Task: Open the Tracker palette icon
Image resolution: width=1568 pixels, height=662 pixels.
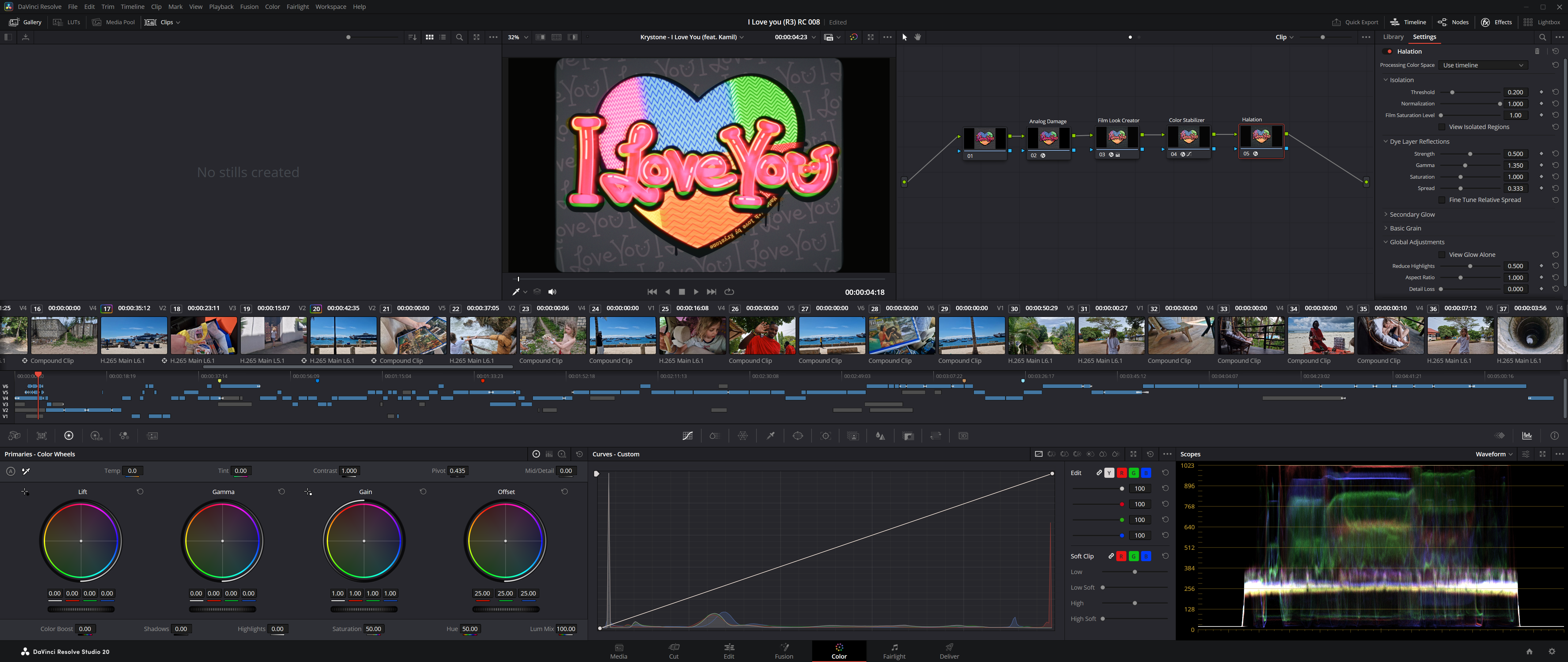Action: (x=825, y=436)
